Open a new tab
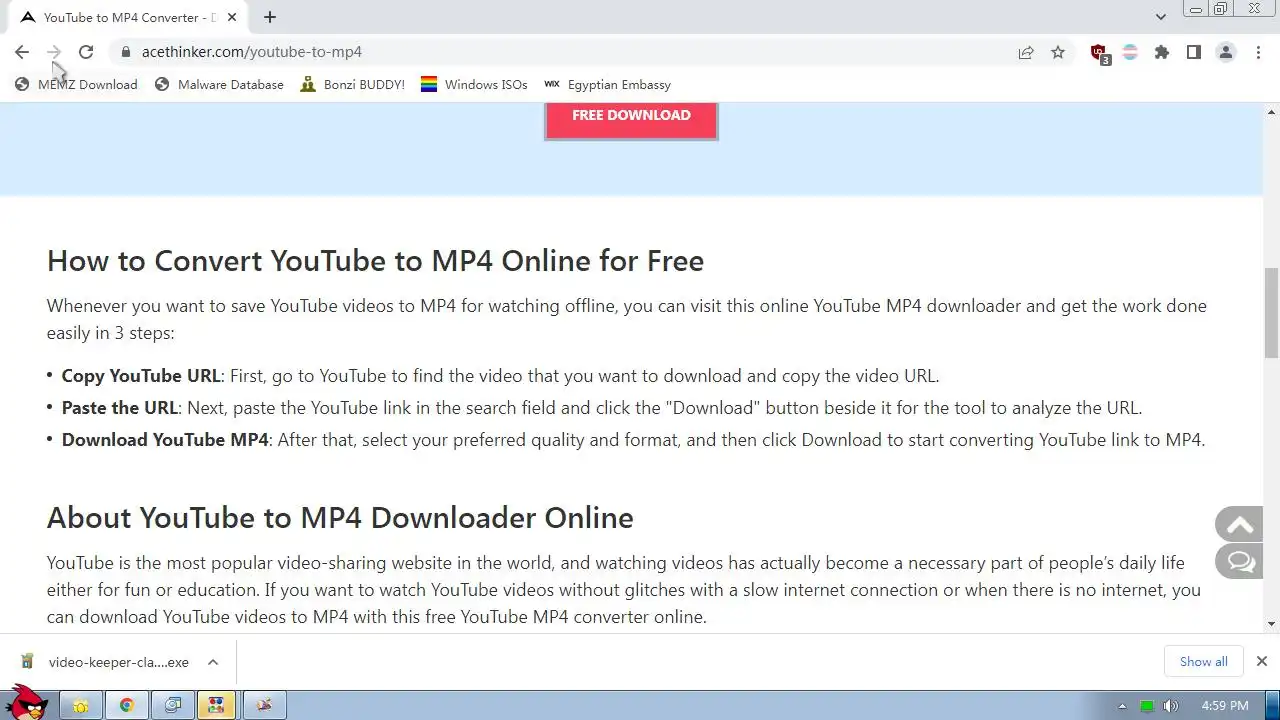The height and width of the screenshot is (720, 1280). coord(270,17)
